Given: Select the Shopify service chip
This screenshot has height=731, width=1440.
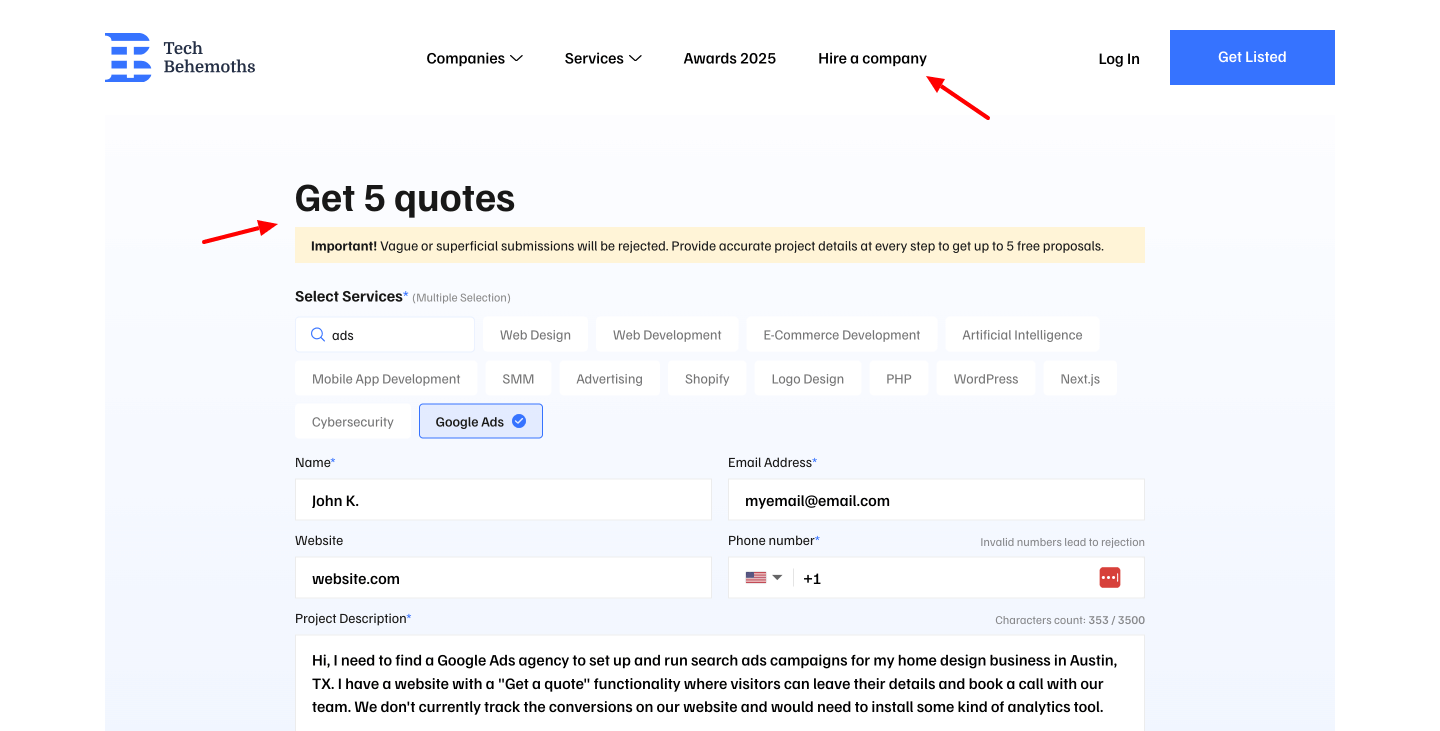Looking at the screenshot, I should click(707, 379).
